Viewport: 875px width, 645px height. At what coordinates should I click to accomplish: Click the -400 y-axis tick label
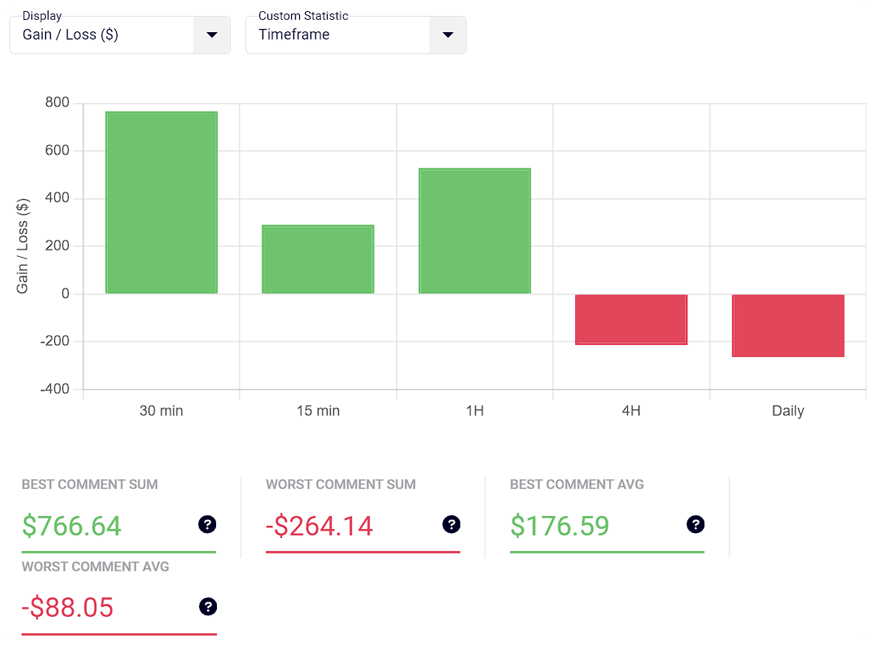(55, 389)
